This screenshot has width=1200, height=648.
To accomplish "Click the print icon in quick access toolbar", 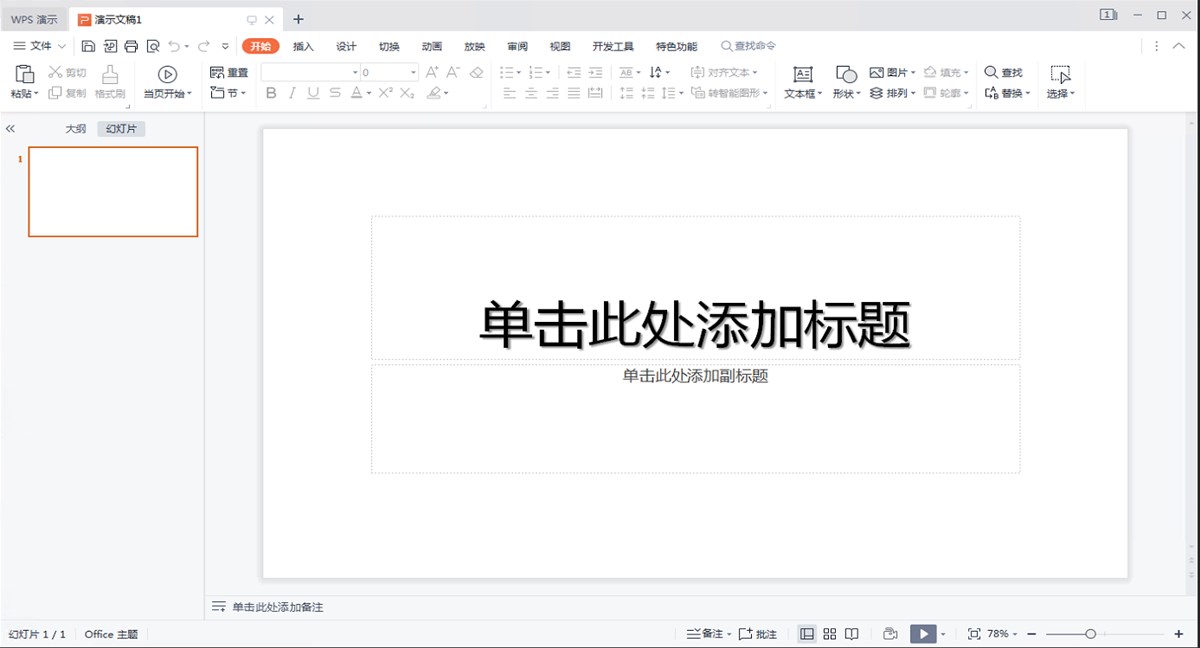I will (131, 46).
